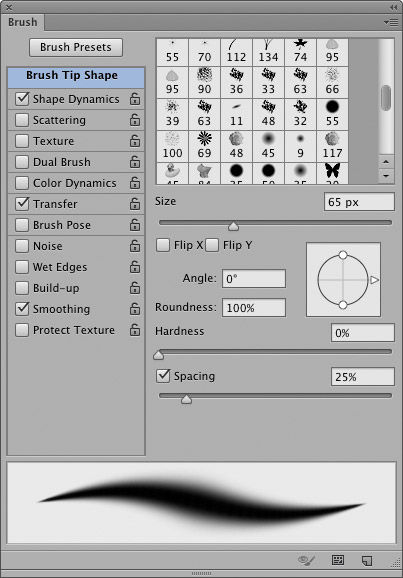Screen dimensions: 403x578
Task: Click the brush list scroll down arrow
Action: pyautogui.click(x=386, y=175)
